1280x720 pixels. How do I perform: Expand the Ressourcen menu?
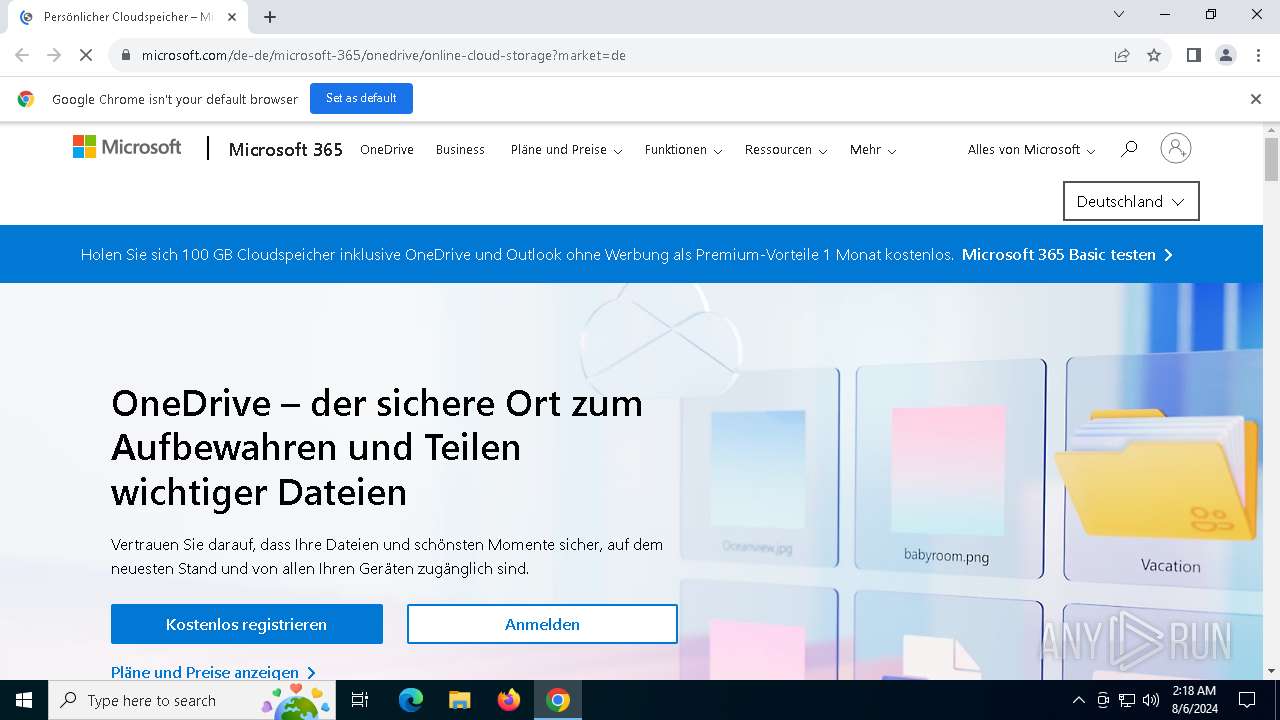786,150
